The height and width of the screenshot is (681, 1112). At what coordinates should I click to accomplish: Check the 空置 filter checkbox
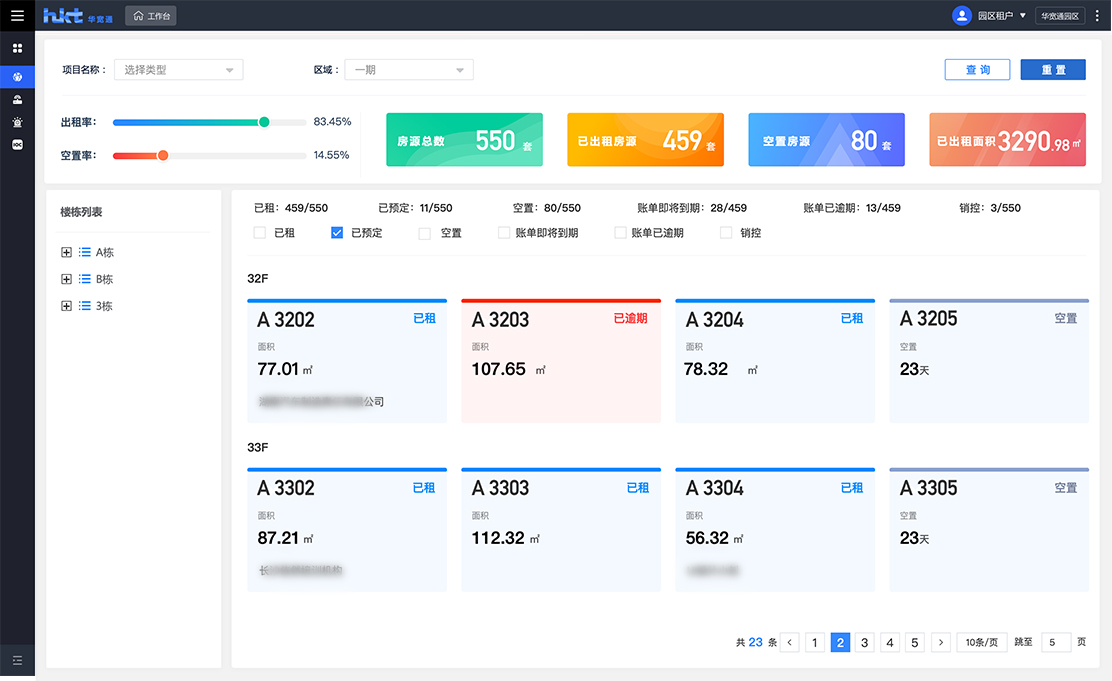[x=425, y=233]
